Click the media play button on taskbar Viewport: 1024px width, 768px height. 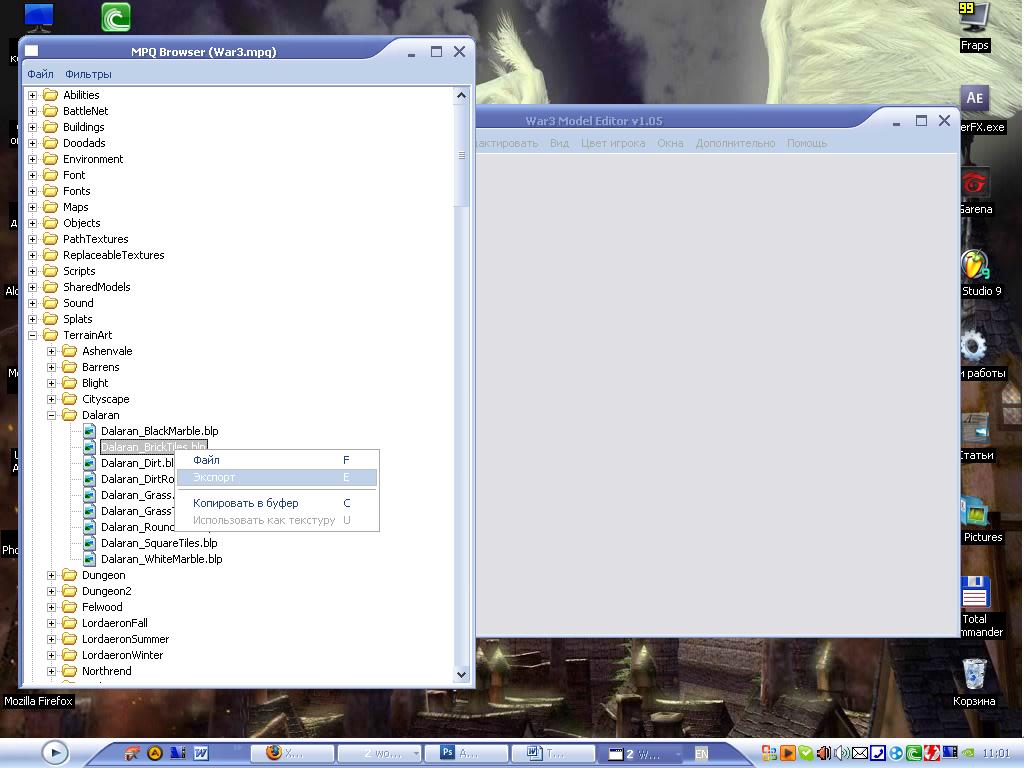click(x=55, y=753)
